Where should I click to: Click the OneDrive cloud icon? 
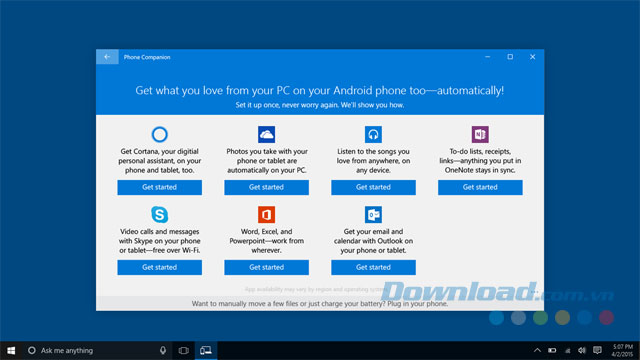point(267,134)
